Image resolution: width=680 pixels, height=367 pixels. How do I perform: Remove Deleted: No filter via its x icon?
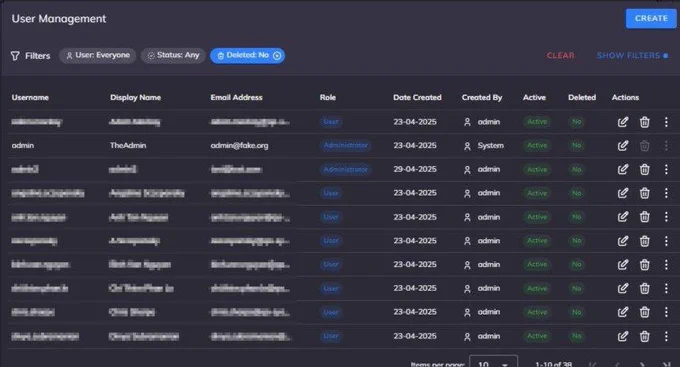click(x=277, y=56)
